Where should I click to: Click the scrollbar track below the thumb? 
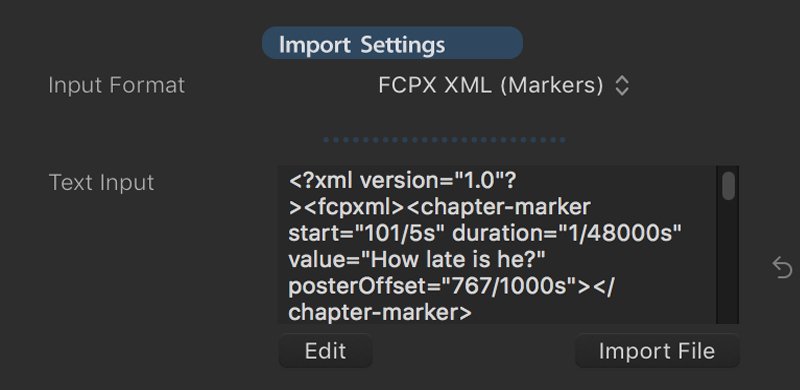pos(729,261)
